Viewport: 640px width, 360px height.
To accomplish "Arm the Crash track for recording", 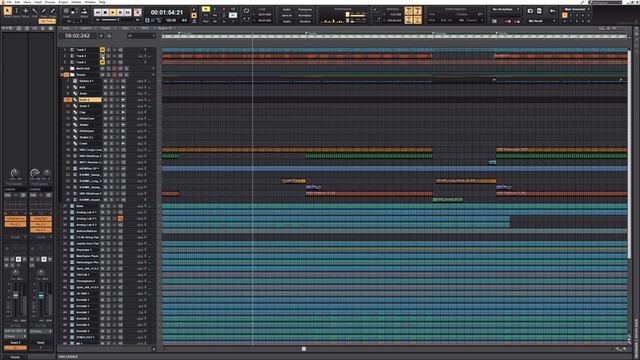I will click(117, 143).
